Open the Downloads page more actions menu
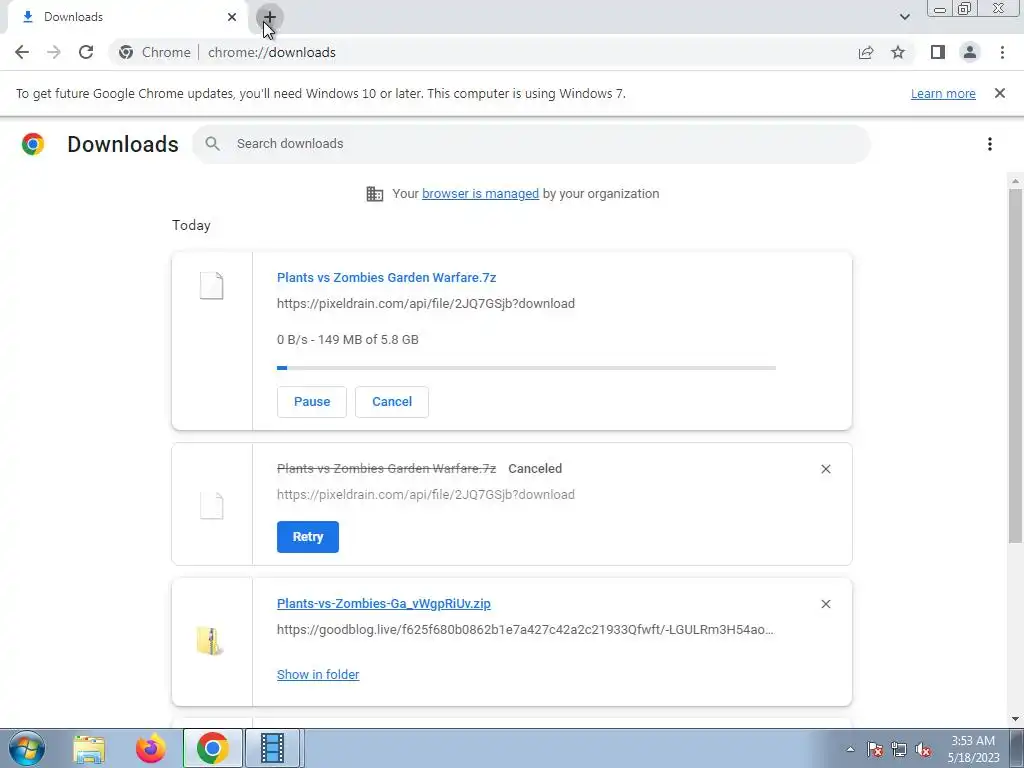The width and height of the screenshot is (1024, 768). point(990,144)
